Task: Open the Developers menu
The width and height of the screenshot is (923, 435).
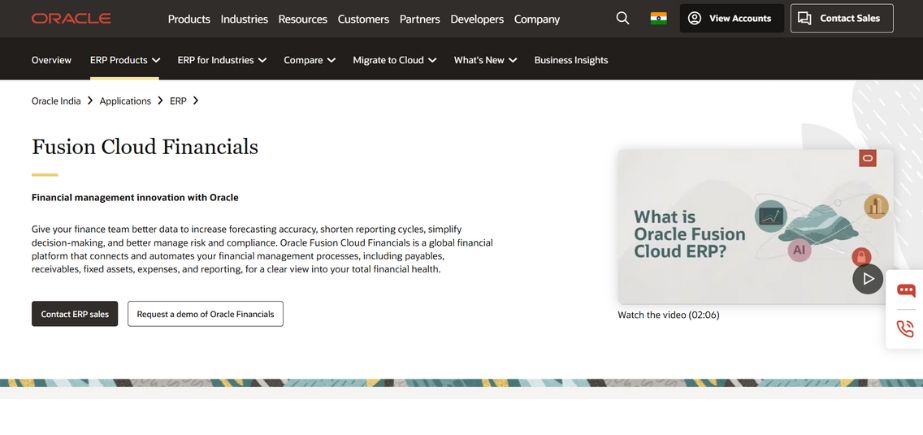Action: click(477, 19)
